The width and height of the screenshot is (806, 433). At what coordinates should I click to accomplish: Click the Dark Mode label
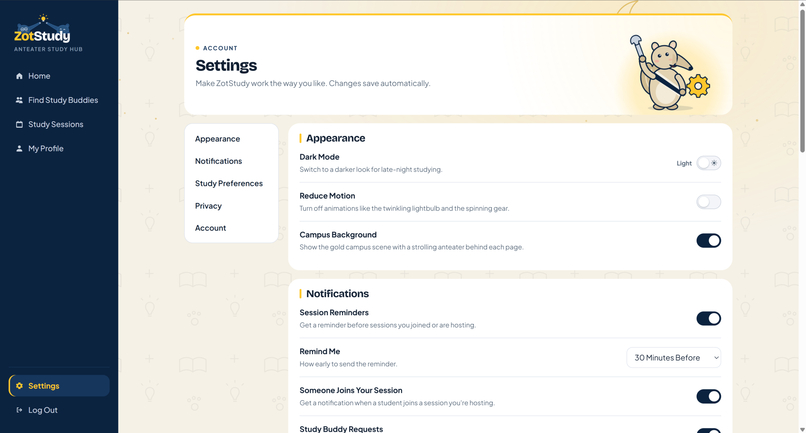tap(319, 157)
